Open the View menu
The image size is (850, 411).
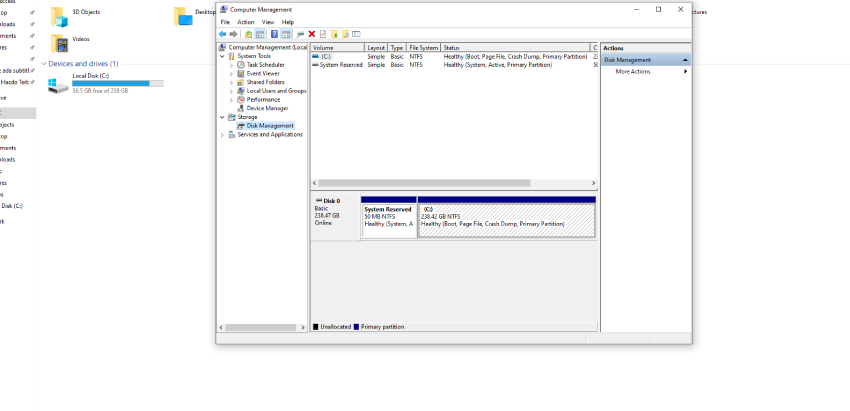point(268,22)
